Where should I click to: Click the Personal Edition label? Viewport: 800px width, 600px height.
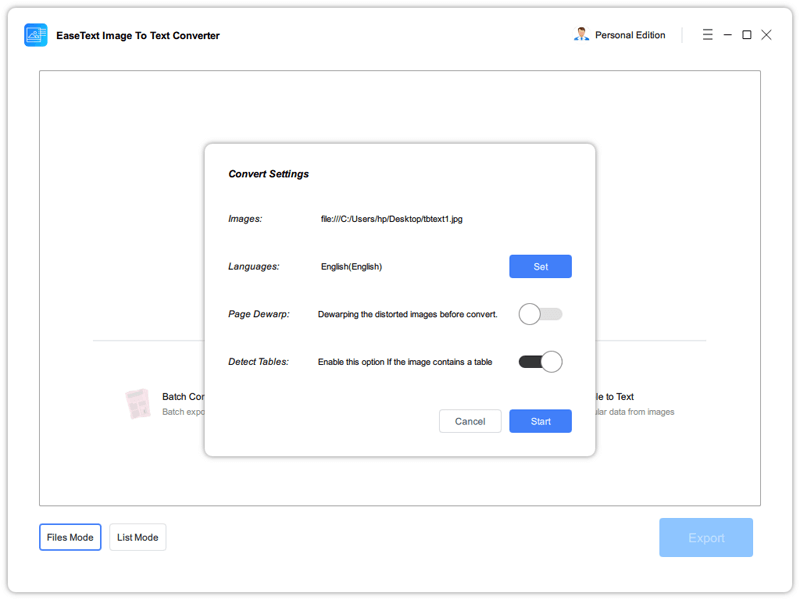pyautogui.click(x=630, y=35)
